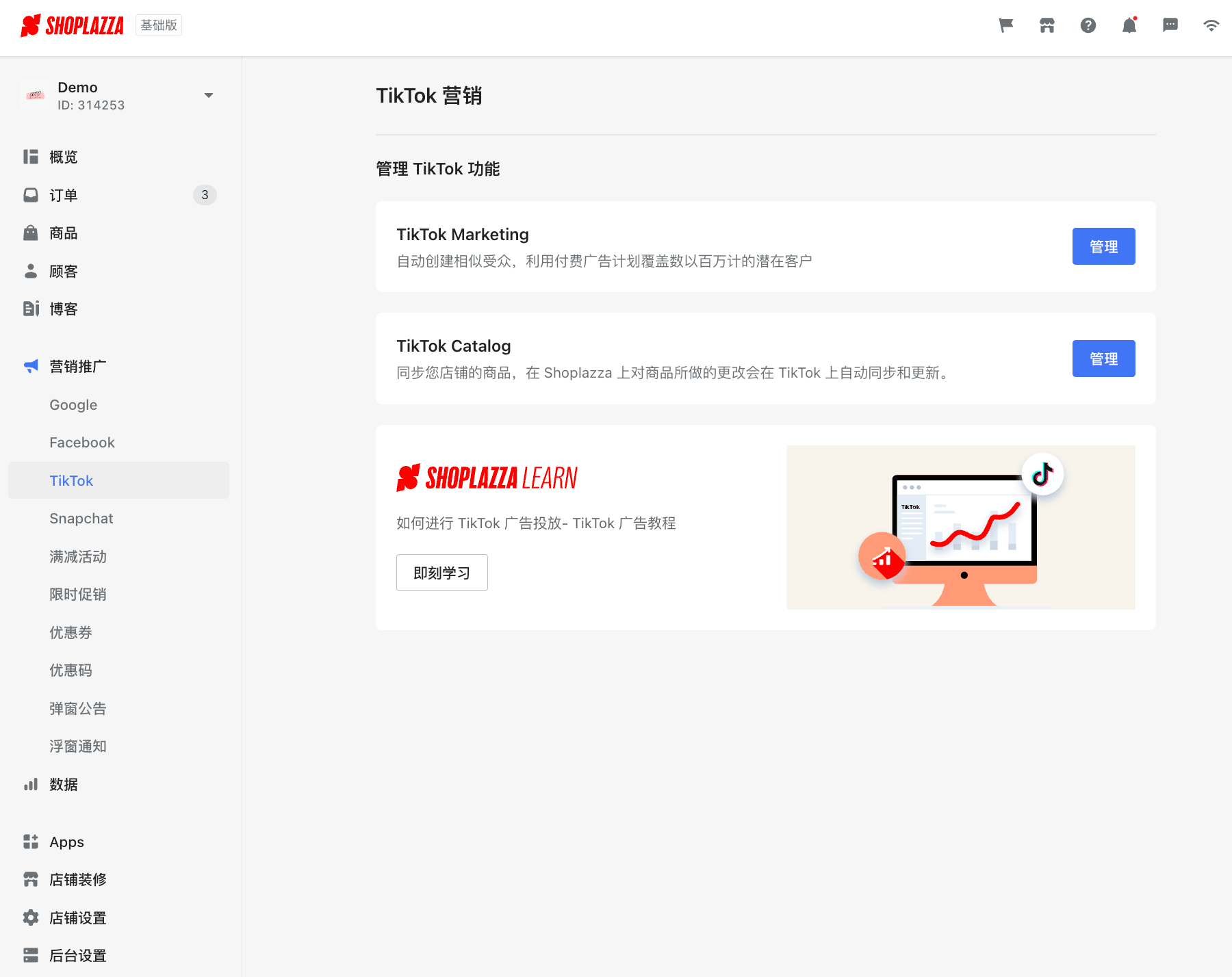Image resolution: width=1232 pixels, height=977 pixels.
Task: Click the TikTok logo on illustration
Action: [1042, 473]
